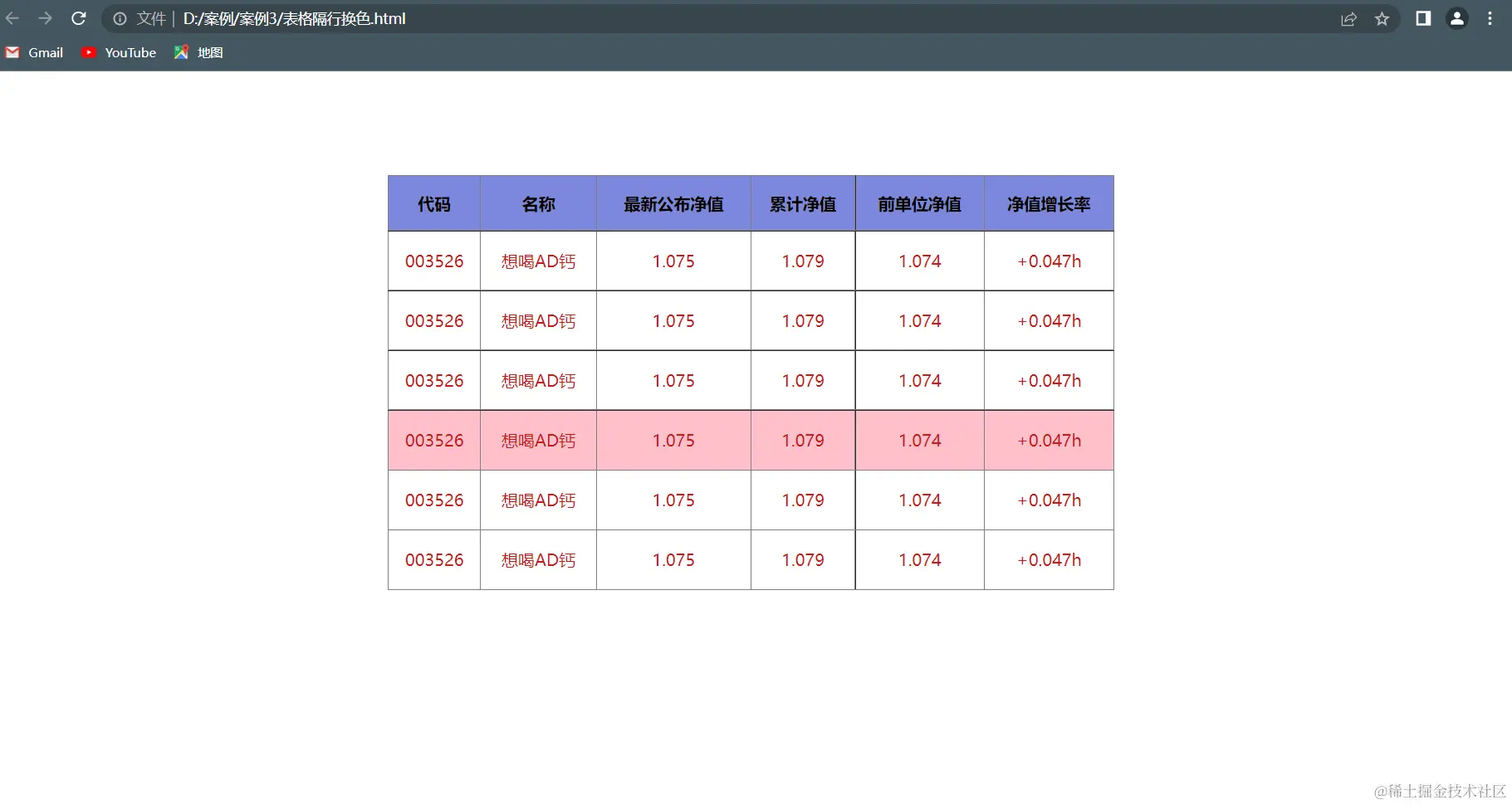Click 想喝AD钙 in the first data row
The width and height of the screenshot is (1512, 805).
click(539, 261)
